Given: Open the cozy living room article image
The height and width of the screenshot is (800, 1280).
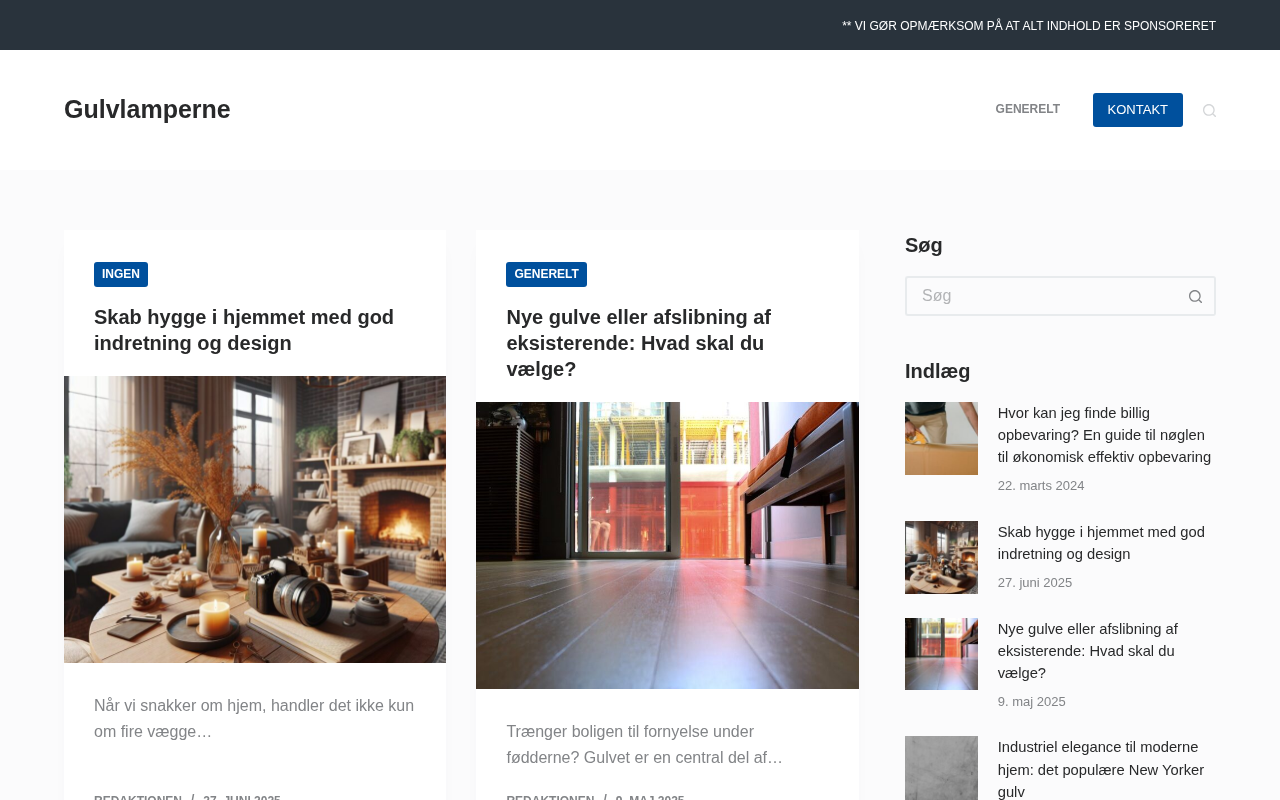Looking at the screenshot, I should [255, 519].
